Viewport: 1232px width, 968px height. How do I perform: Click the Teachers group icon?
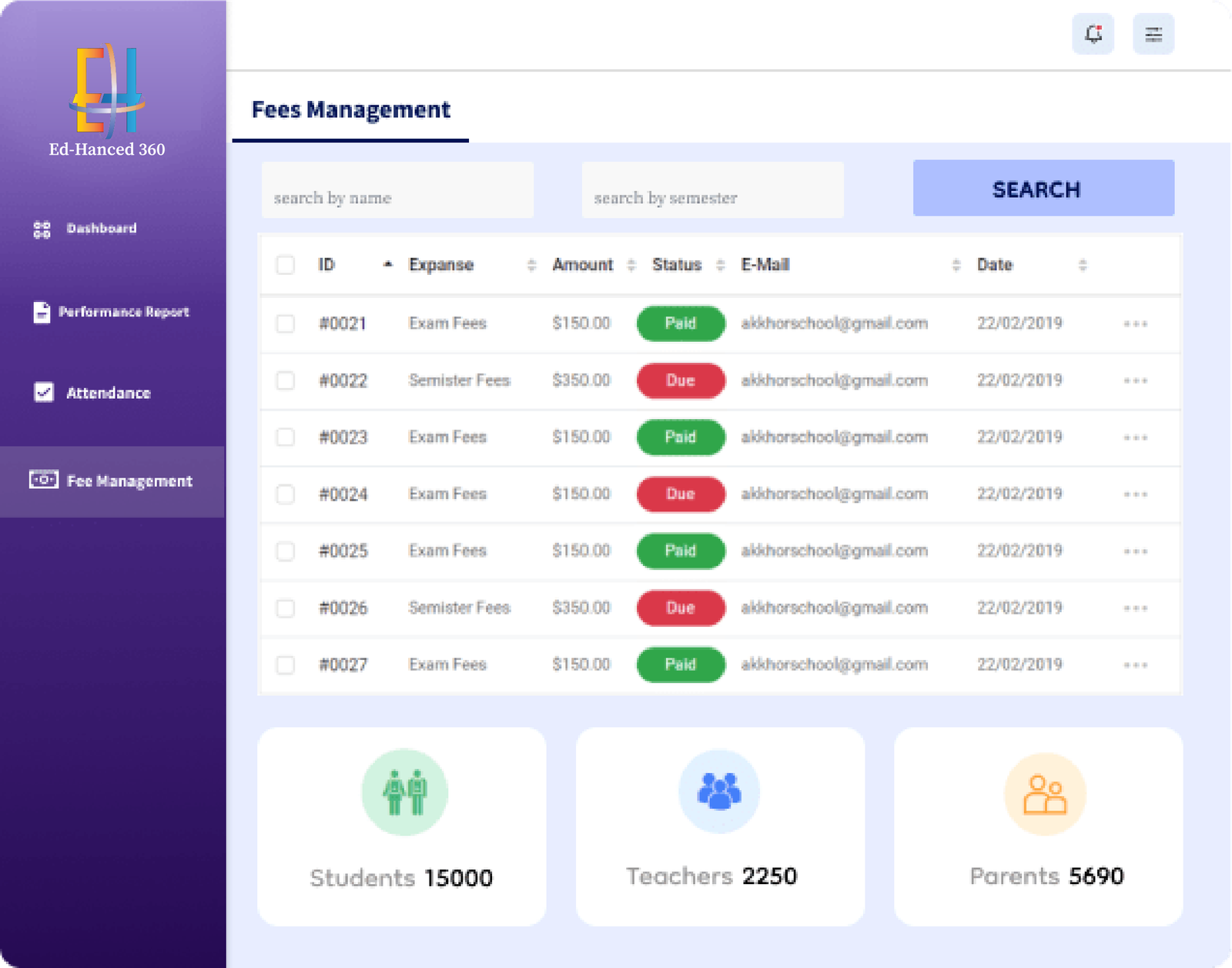(719, 792)
